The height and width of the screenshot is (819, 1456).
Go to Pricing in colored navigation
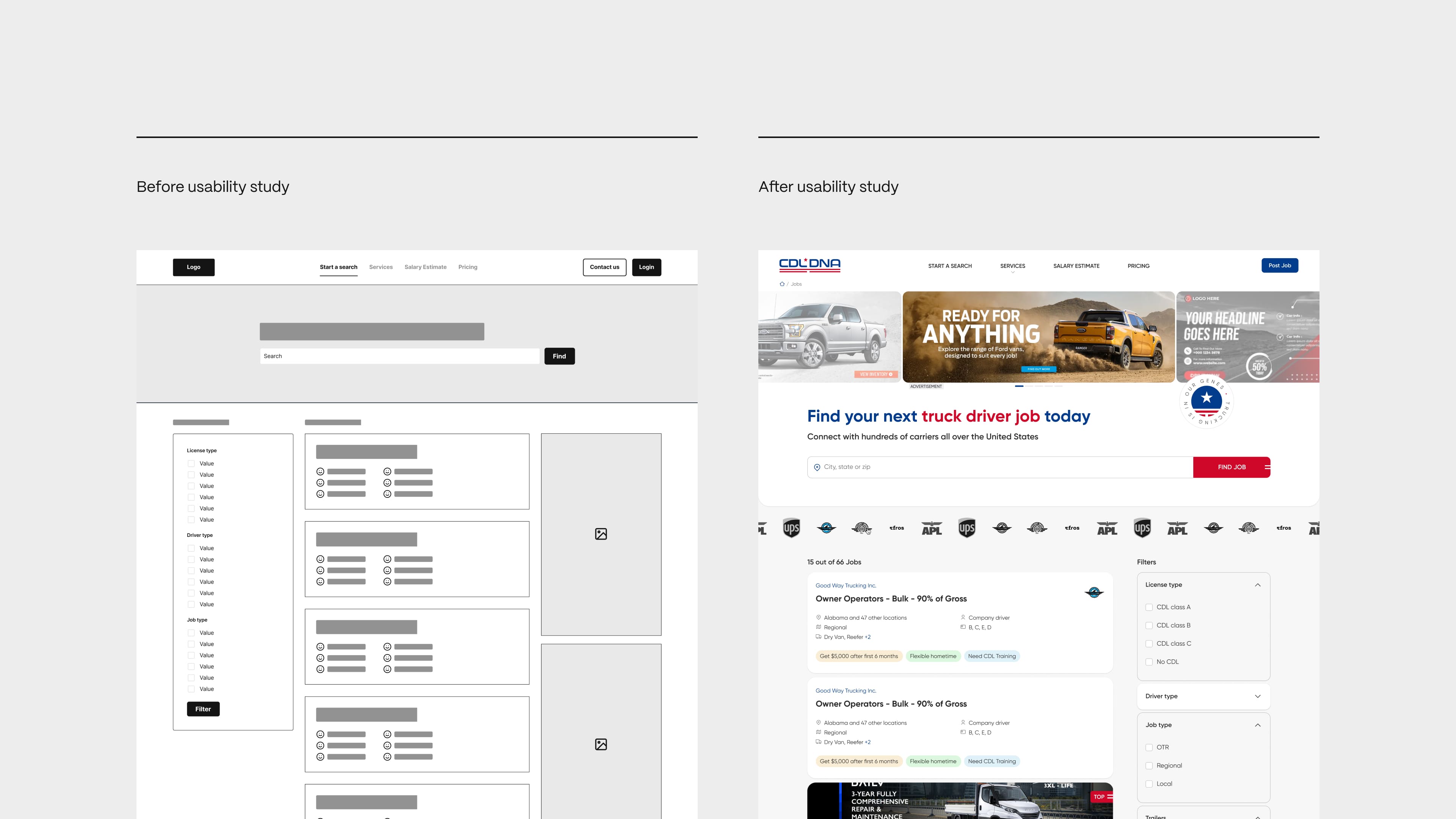(x=1138, y=266)
